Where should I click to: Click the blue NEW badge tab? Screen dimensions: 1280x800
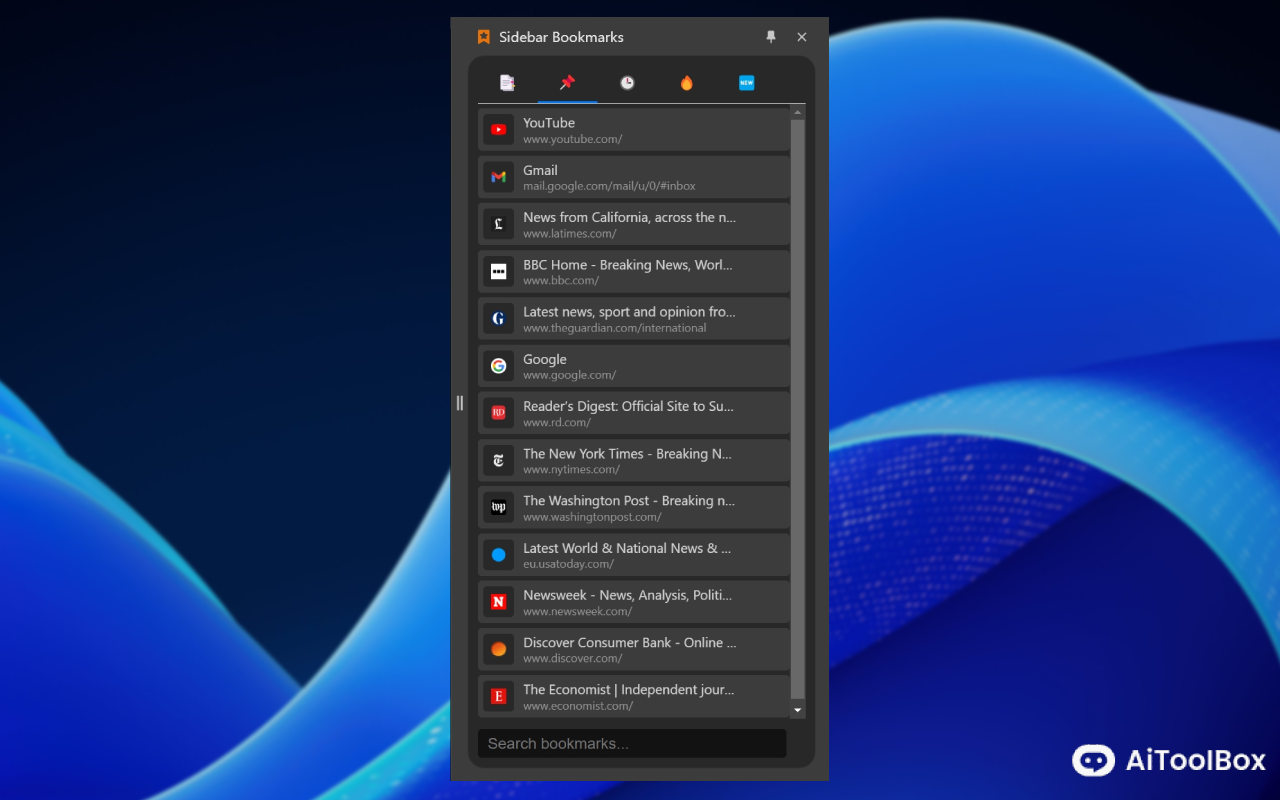746,83
